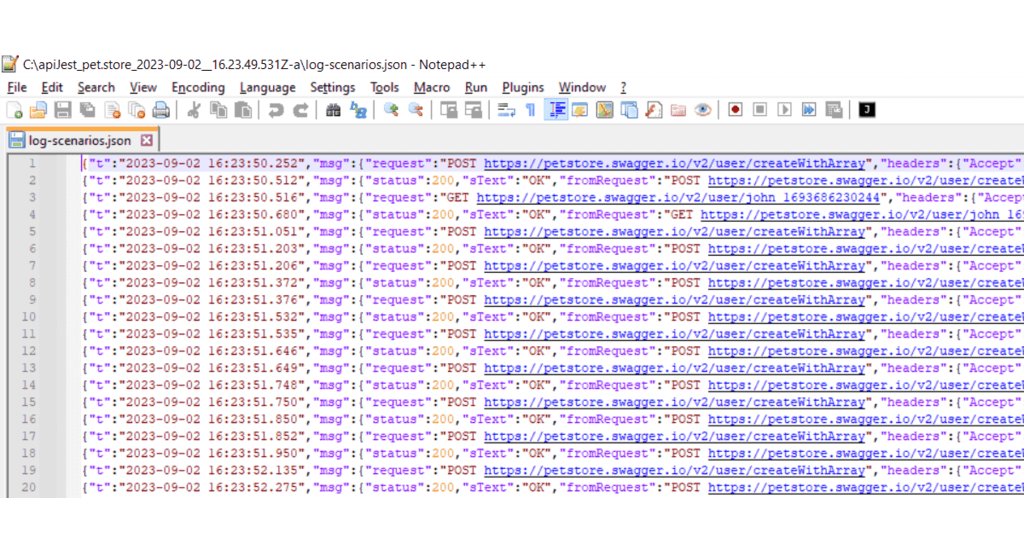The width and height of the screenshot is (1024, 550).
Task: Print the document with the printer icon
Action: click(161, 110)
